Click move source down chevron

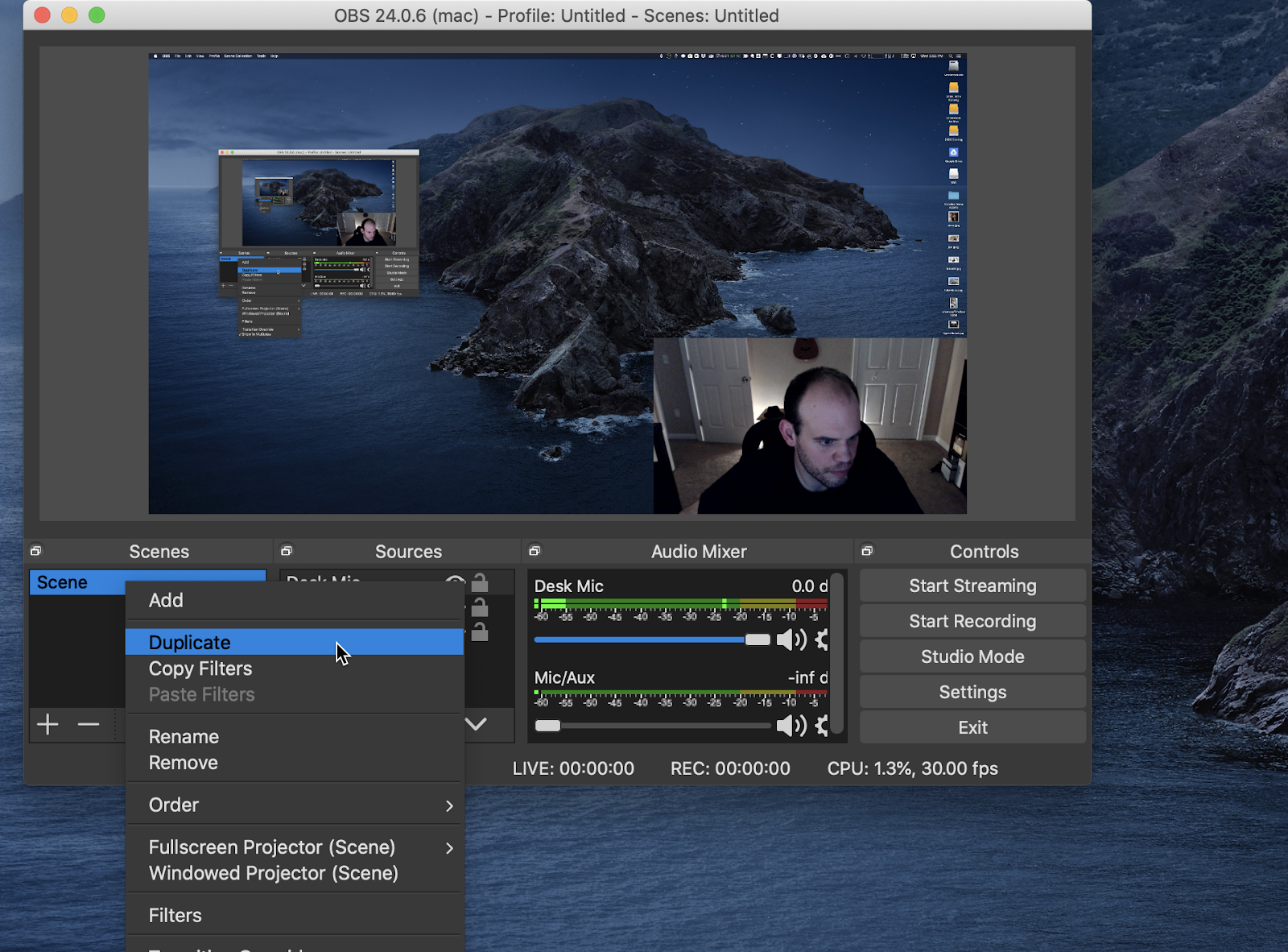pos(477,724)
